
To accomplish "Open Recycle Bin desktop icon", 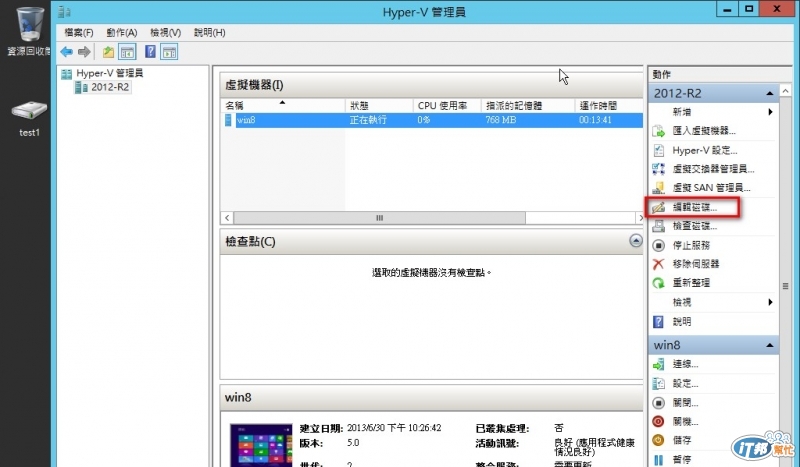I will (30, 24).
